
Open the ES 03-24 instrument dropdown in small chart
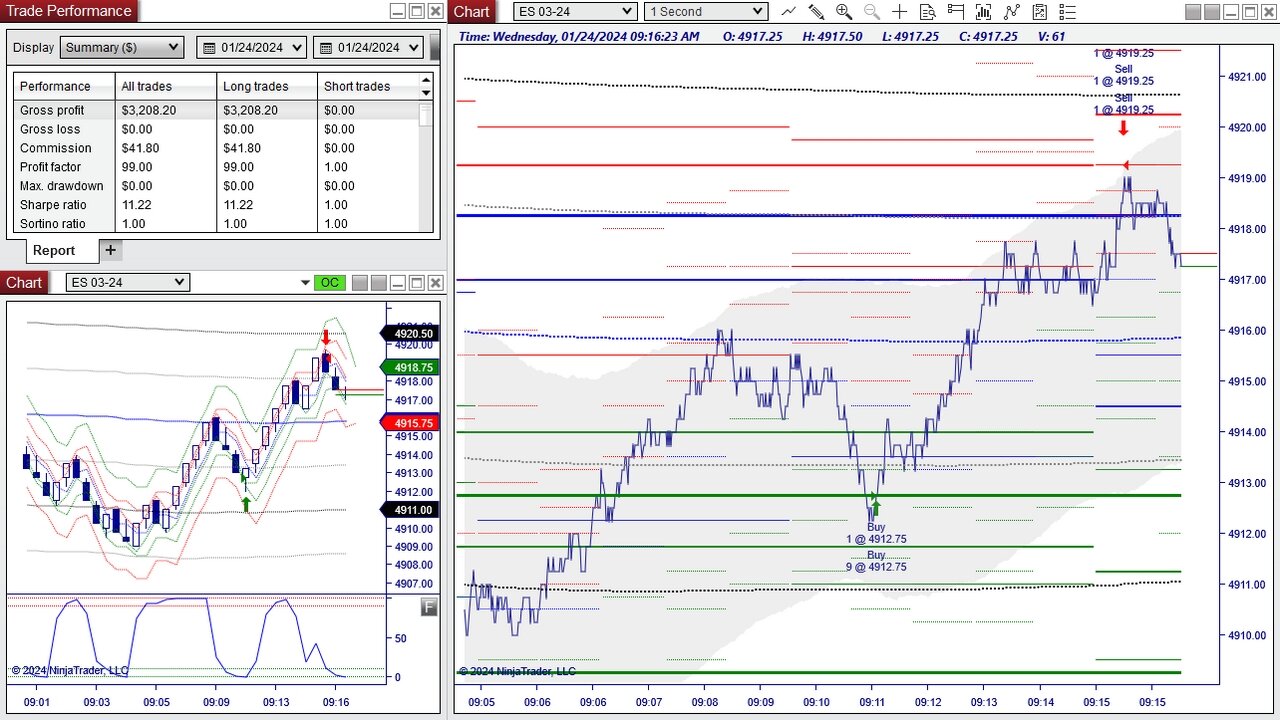click(127, 283)
